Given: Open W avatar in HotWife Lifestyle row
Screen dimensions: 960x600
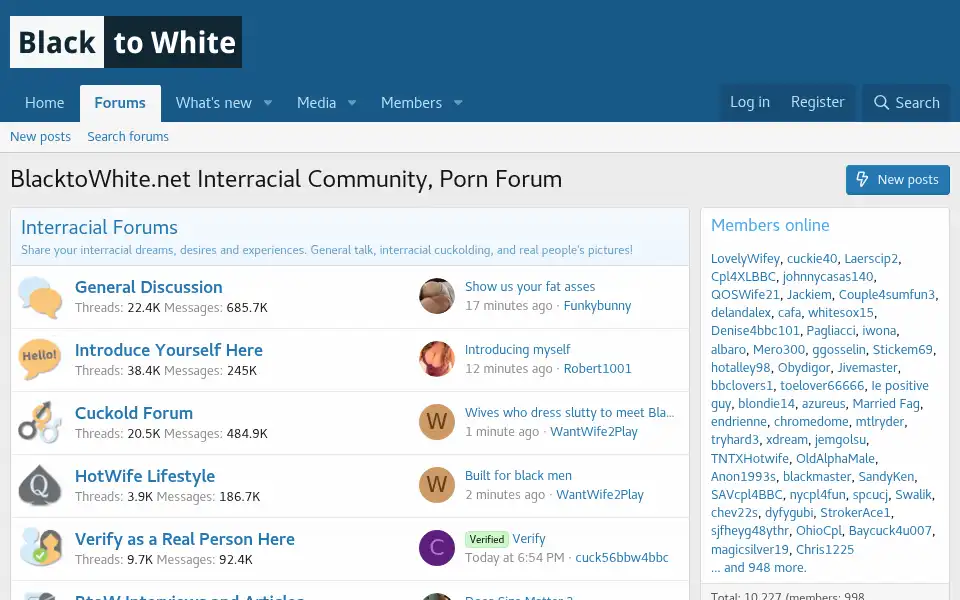Looking at the screenshot, I should 437,485.
